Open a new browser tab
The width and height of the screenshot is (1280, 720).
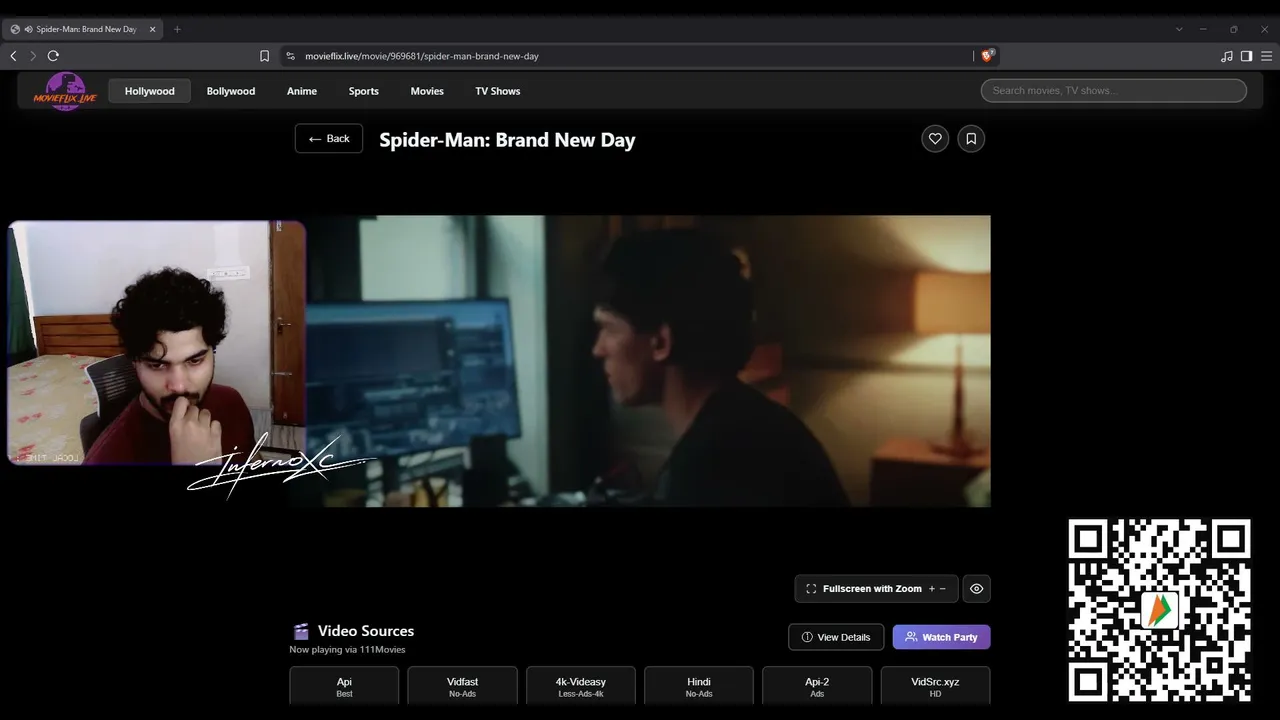(177, 29)
